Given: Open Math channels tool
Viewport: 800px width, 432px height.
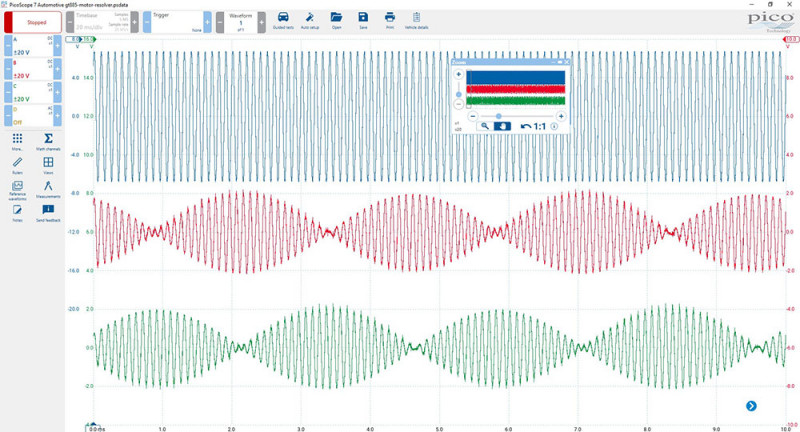Looking at the screenshot, I should (48, 142).
